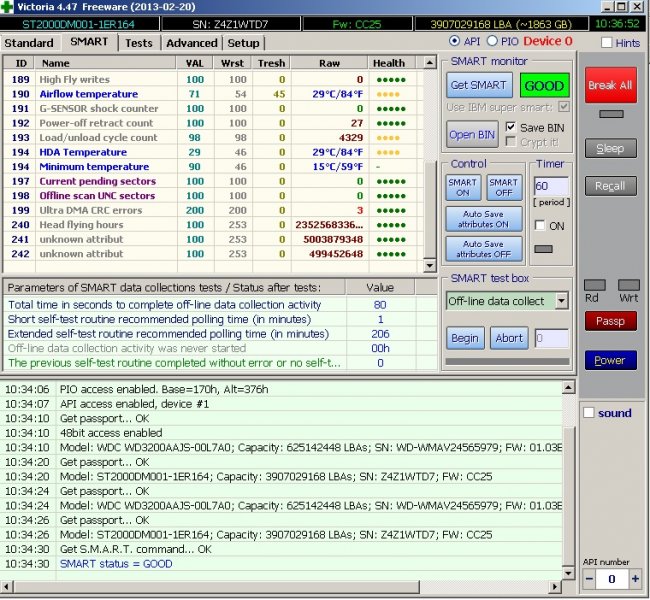Image resolution: width=650 pixels, height=600 pixels.
Task: Turn SMART OFF in Control panel
Action: tap(504, 188)
